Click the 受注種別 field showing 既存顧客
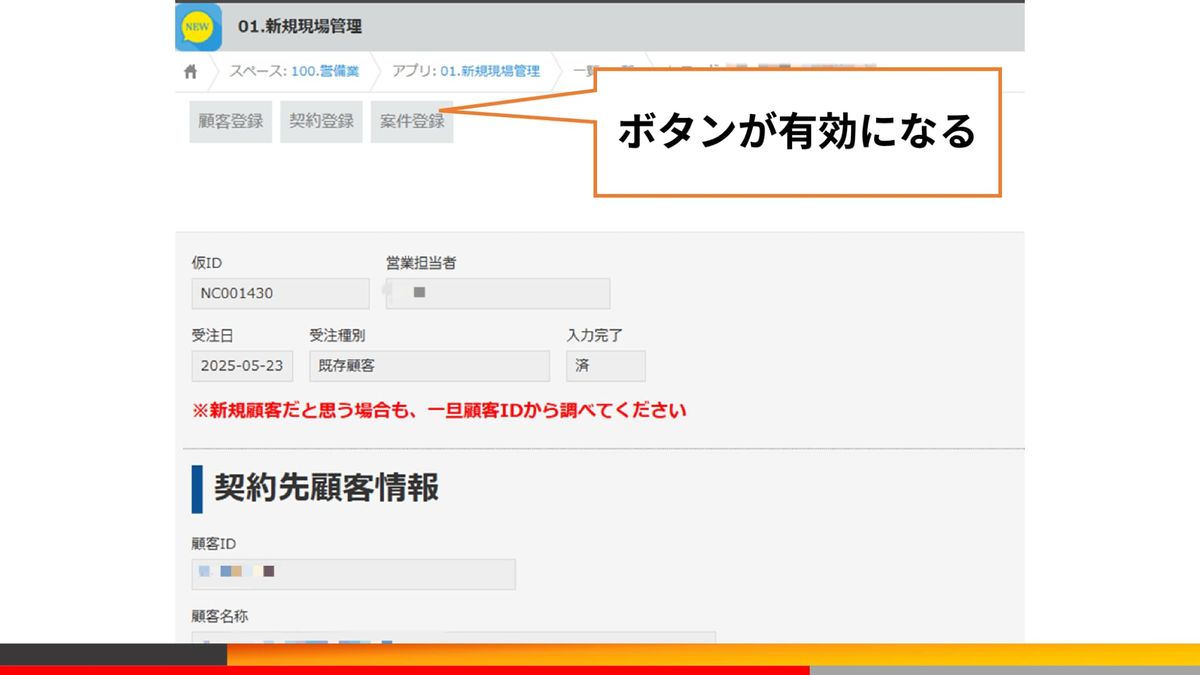The image size is (1200, 675). tap(429, 366)
